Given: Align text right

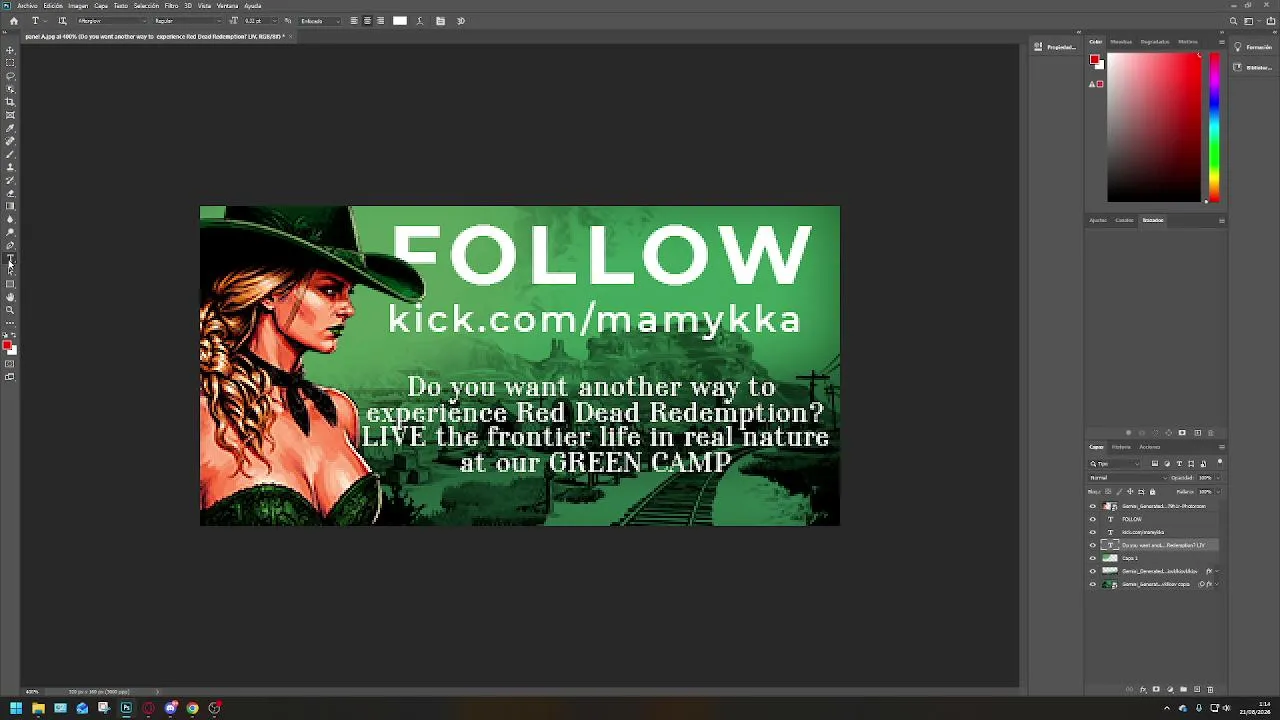Looking at the screenshot, I should point(380,21).
